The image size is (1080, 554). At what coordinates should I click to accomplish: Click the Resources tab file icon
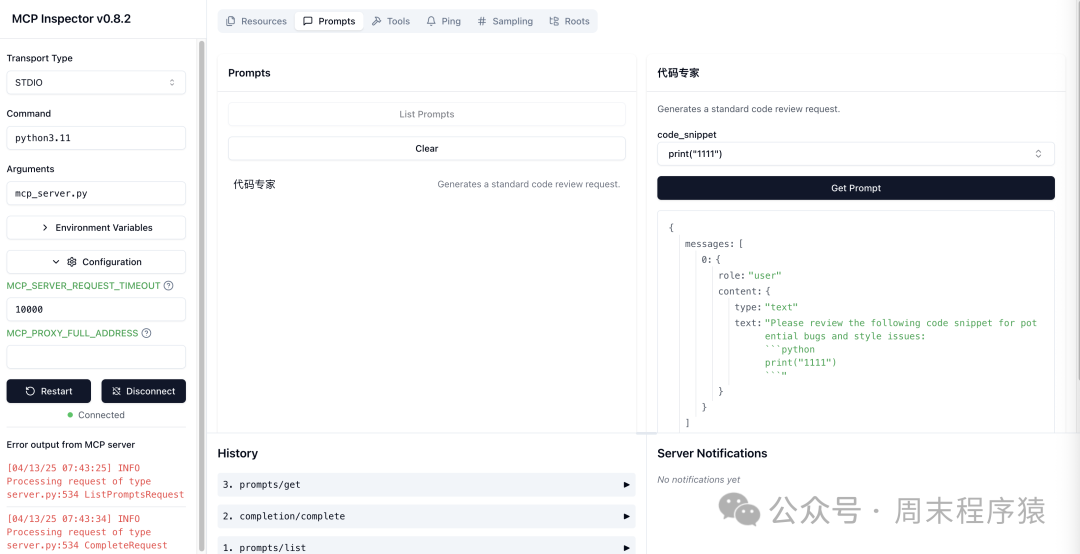pos(231,21)
